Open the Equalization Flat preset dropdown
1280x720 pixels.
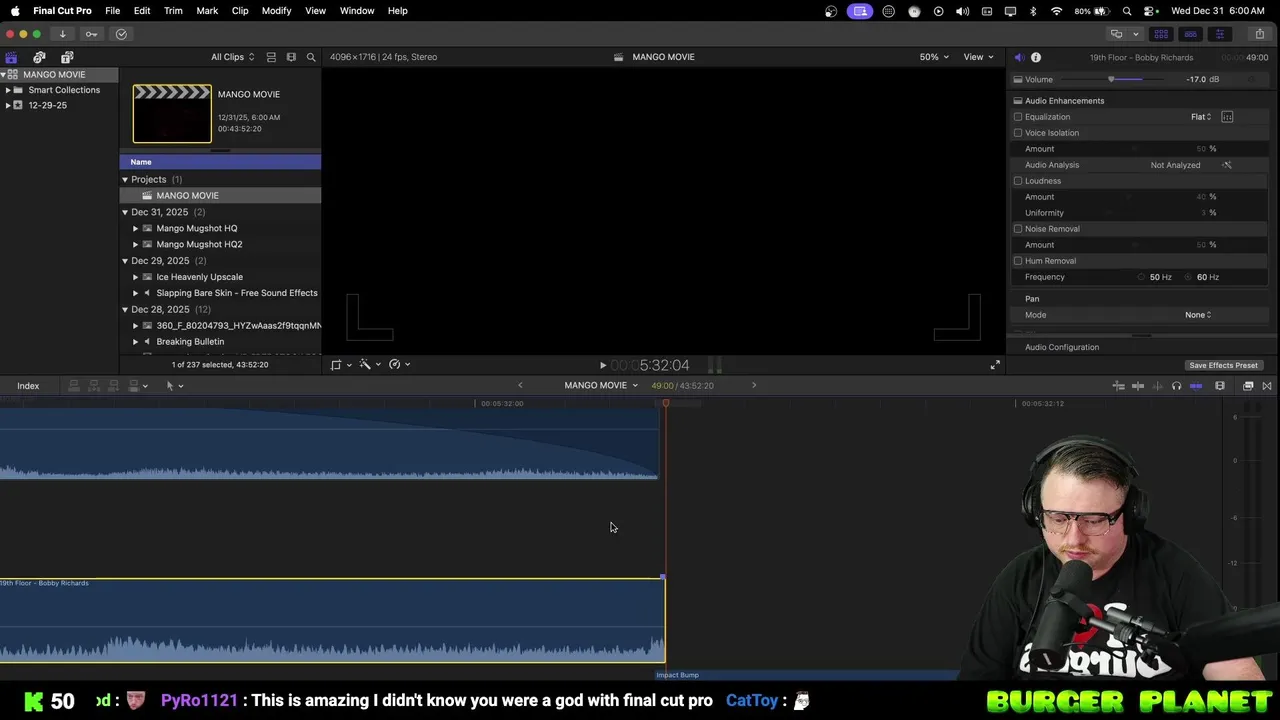(x=1200, y=117)
